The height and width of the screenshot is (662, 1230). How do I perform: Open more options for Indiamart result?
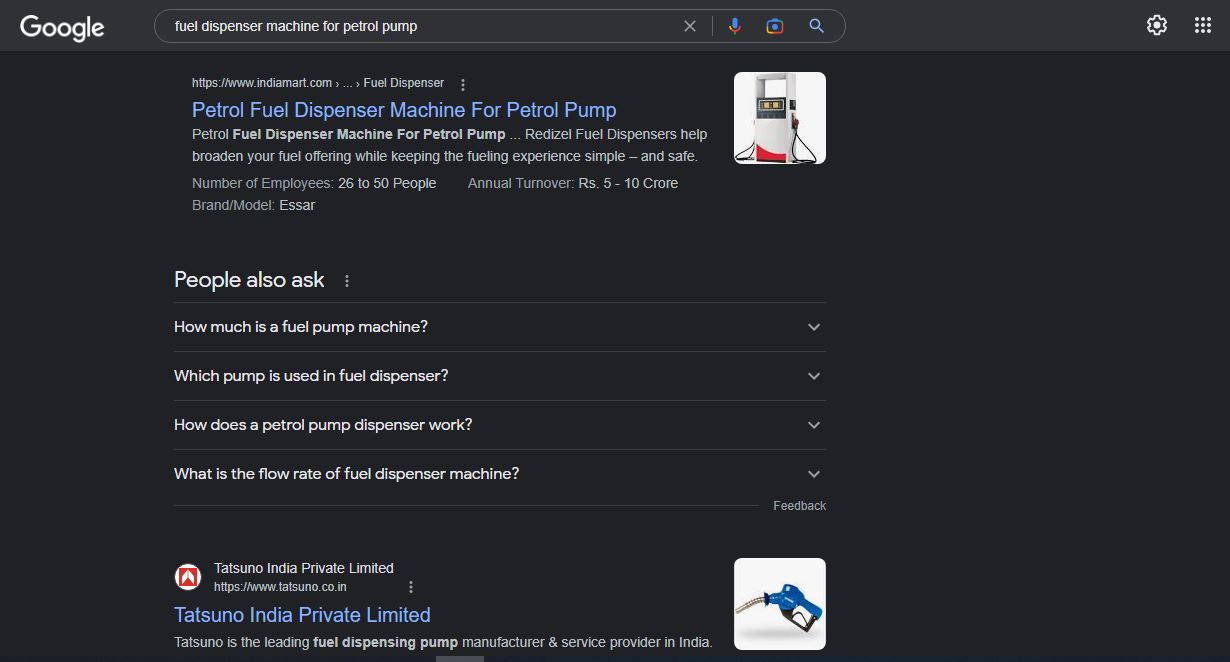(x=463, y=85)
